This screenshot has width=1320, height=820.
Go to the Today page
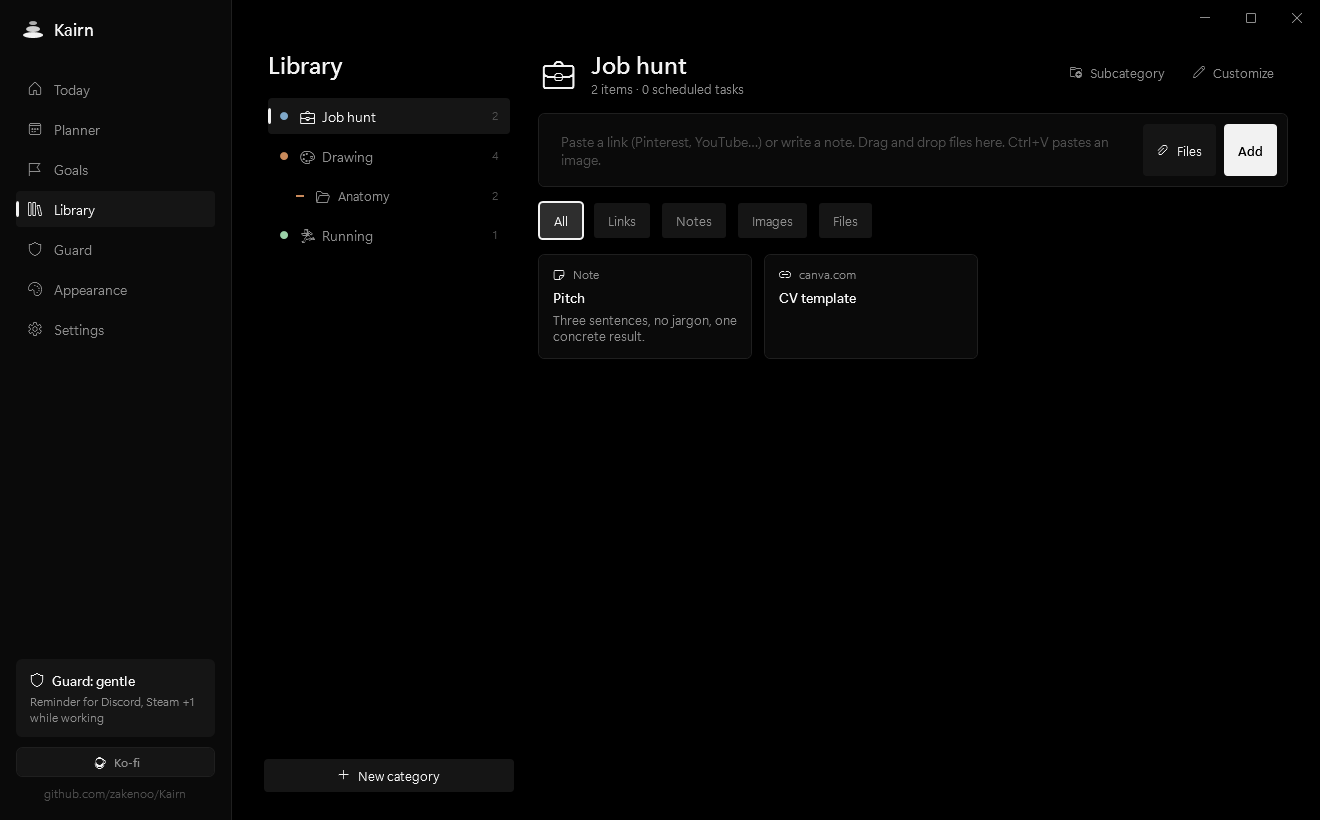[116, 90]
